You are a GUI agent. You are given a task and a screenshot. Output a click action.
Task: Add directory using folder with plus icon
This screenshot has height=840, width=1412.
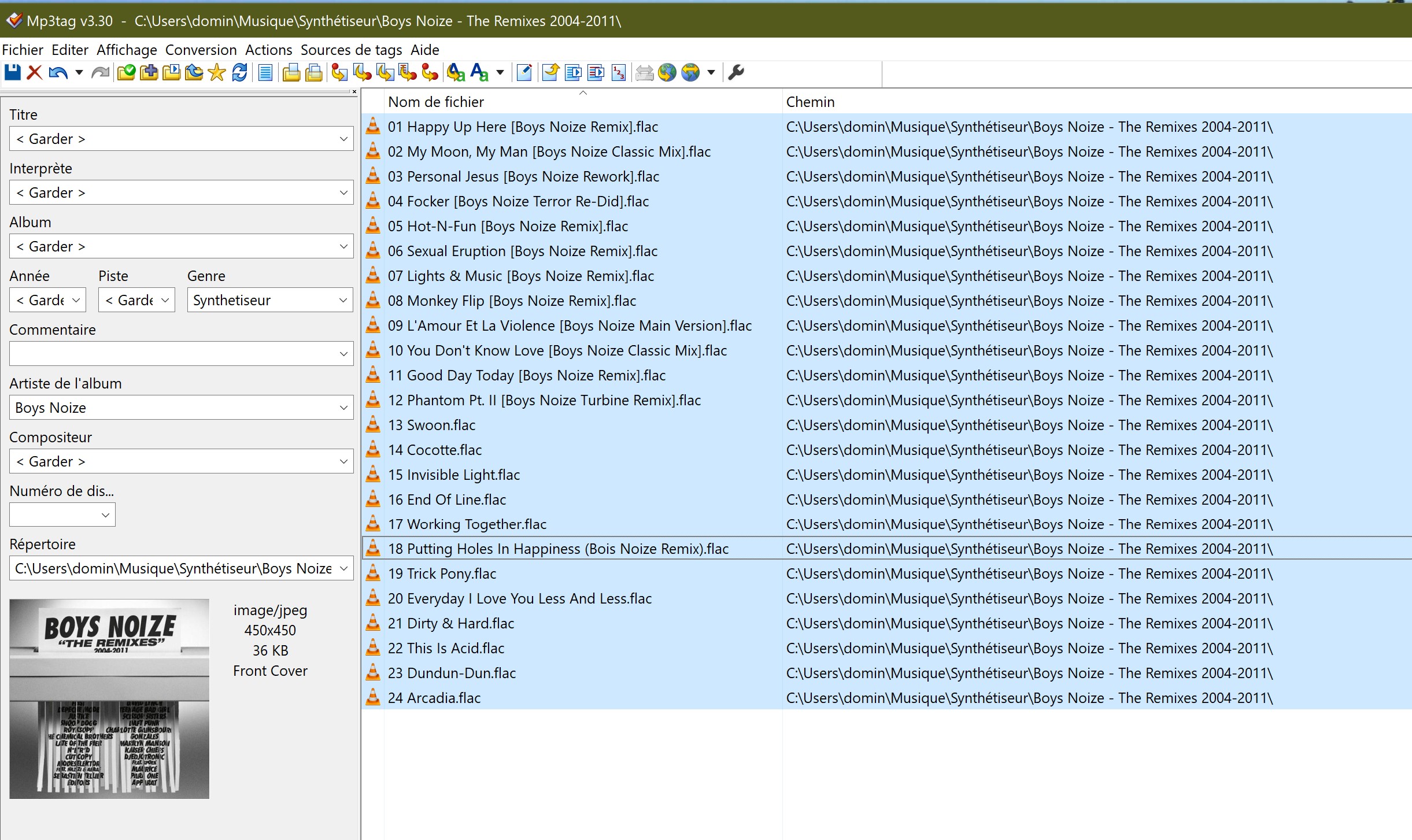[149, 72]
